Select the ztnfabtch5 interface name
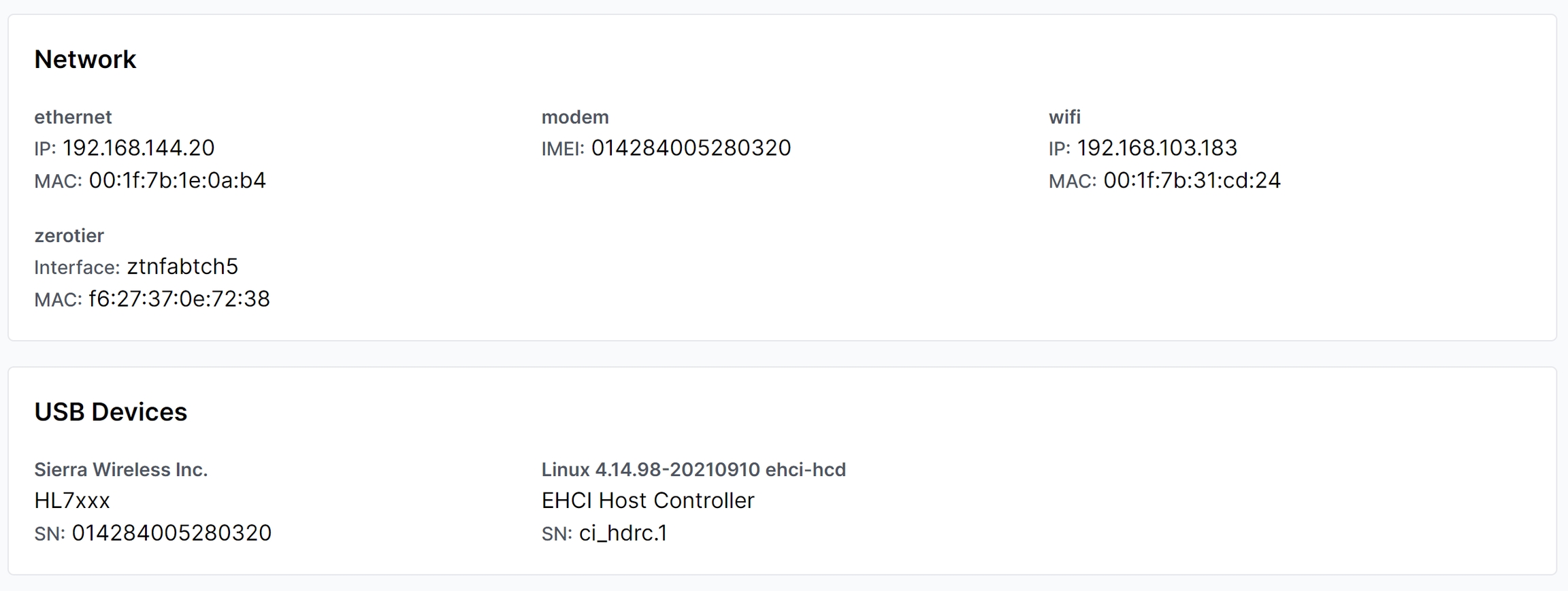Screen dimensions: 1568x591 click(x=182, y=267)
